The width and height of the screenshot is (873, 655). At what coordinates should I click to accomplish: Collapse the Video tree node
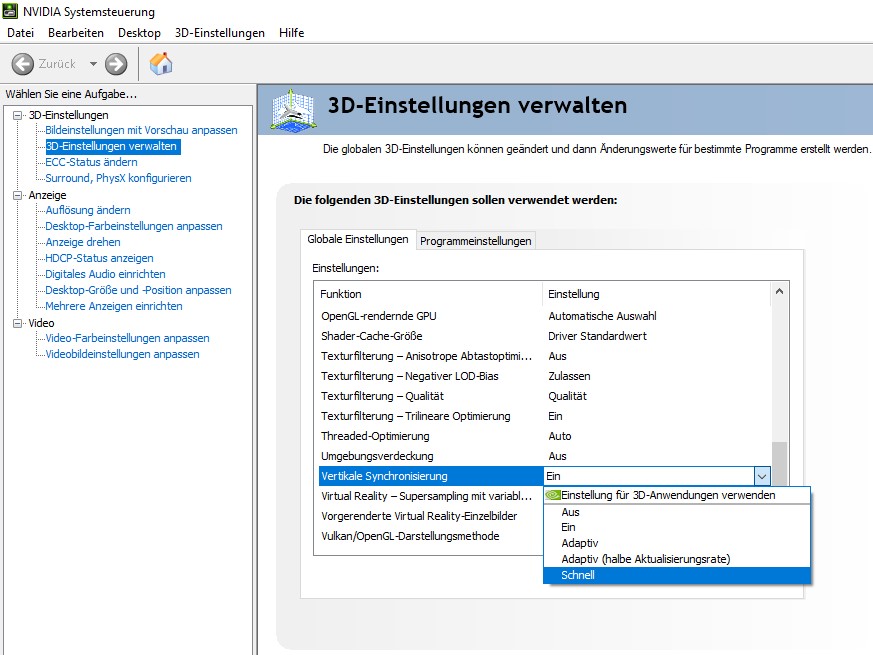[18, 323]
